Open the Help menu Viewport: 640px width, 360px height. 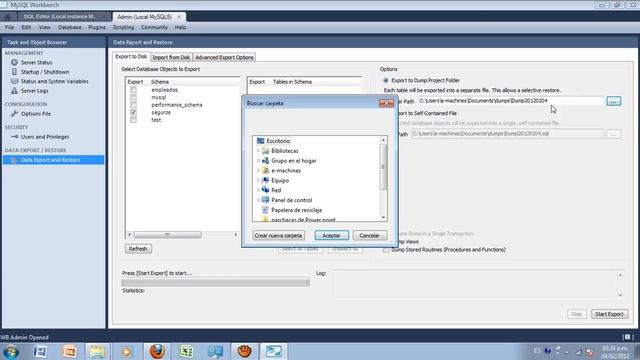[x=180, y=27]
